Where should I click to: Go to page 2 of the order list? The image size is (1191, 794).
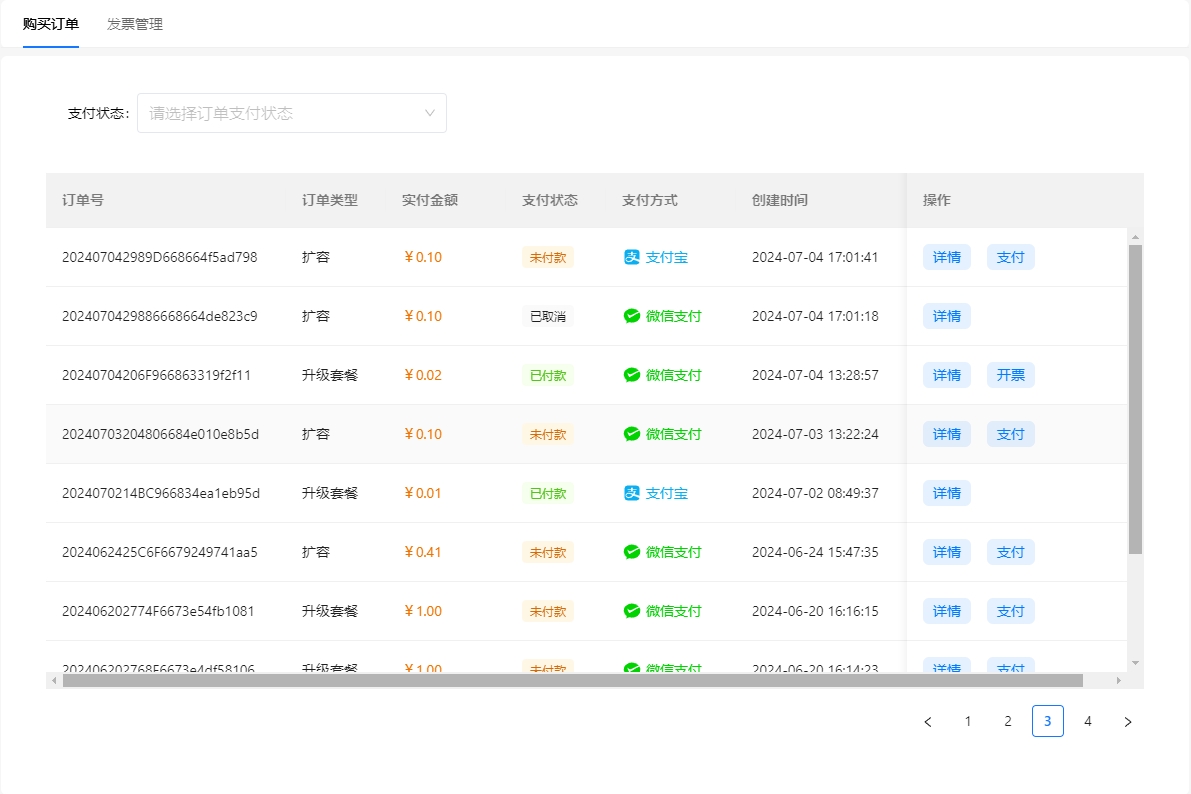[x=1008, y=720]
